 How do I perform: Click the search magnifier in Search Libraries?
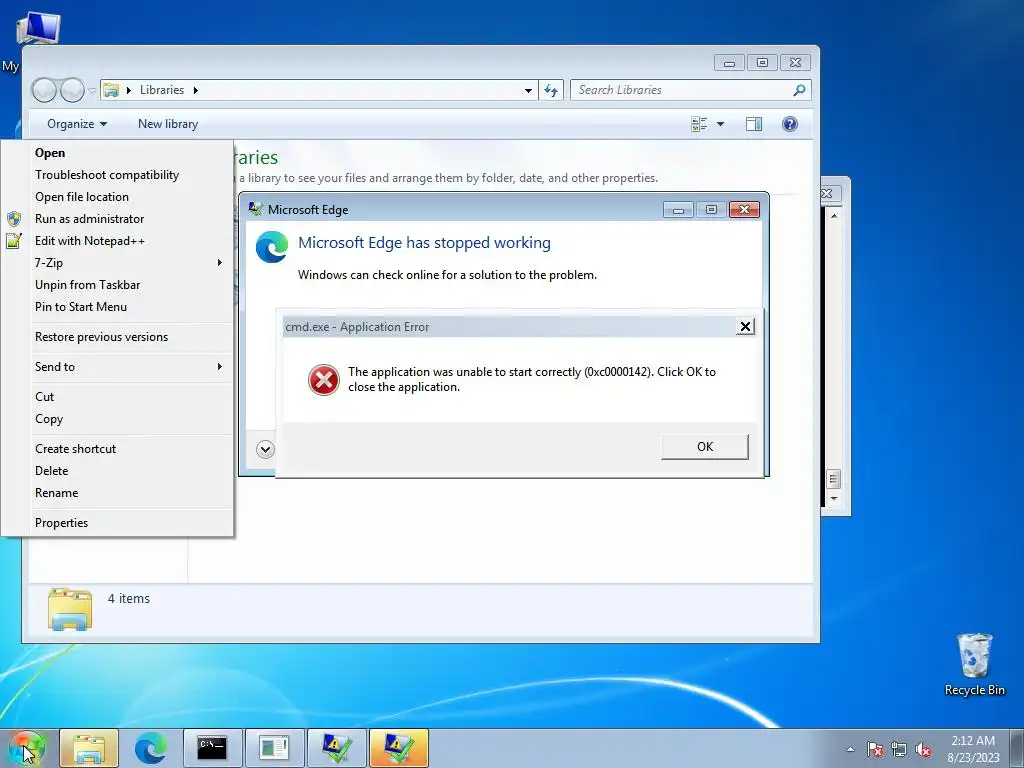(799, 90)
